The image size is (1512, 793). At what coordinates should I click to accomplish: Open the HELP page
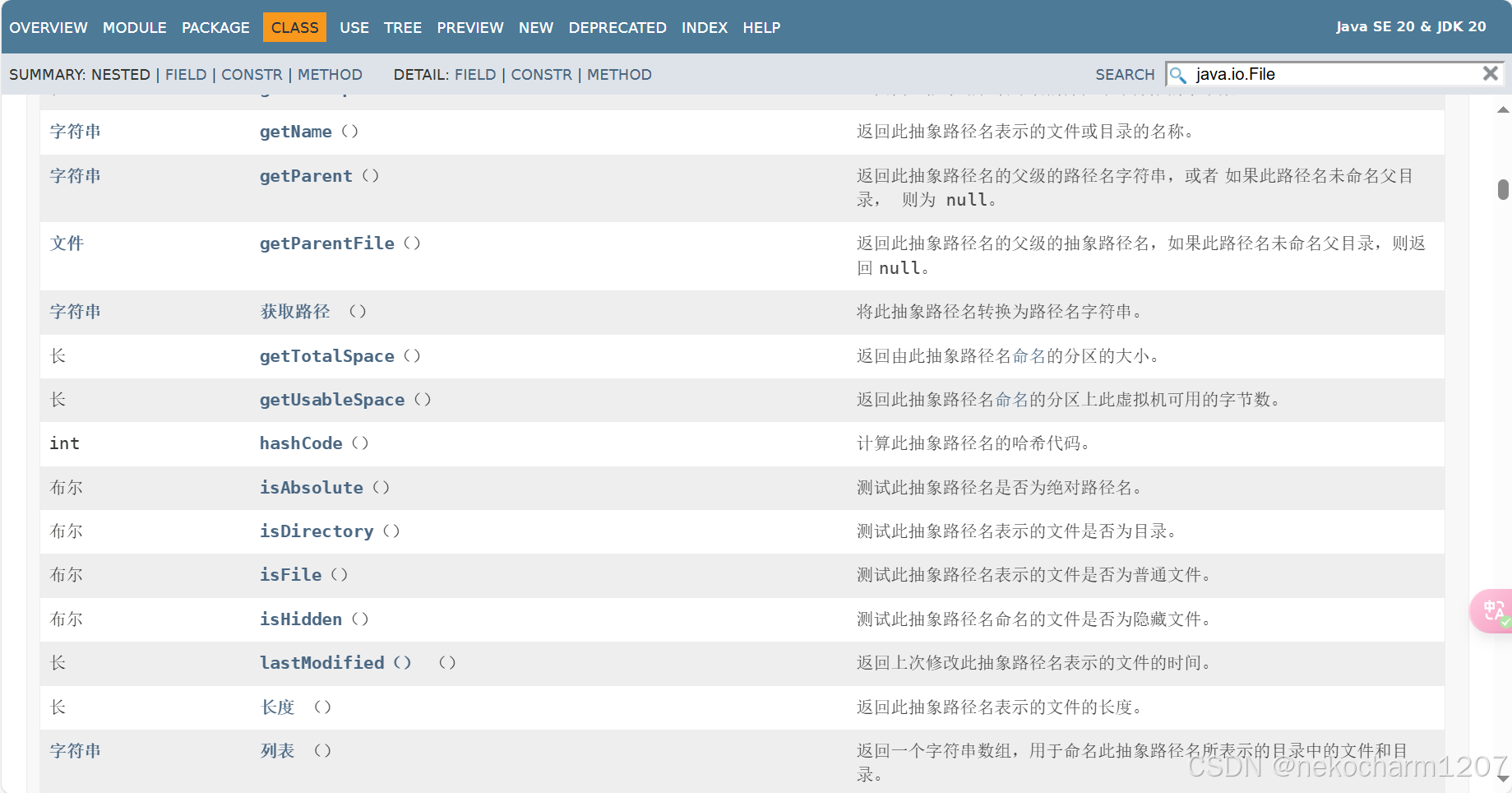761,27
